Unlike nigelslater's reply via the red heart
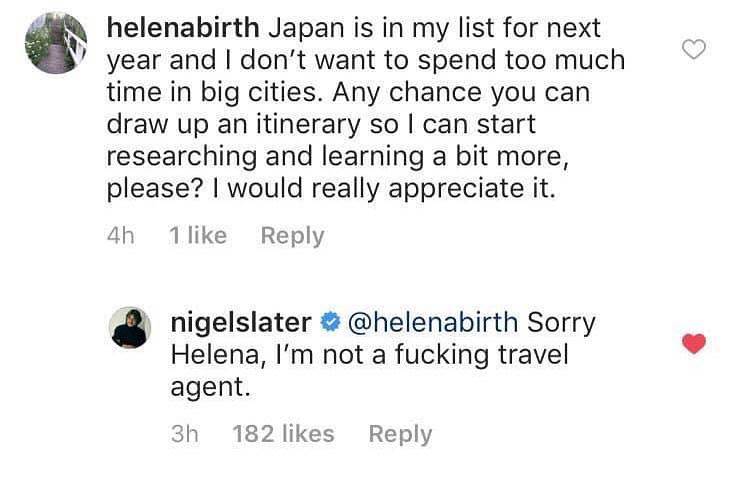The height and width of the screenshot is (483, 750). 693,344
